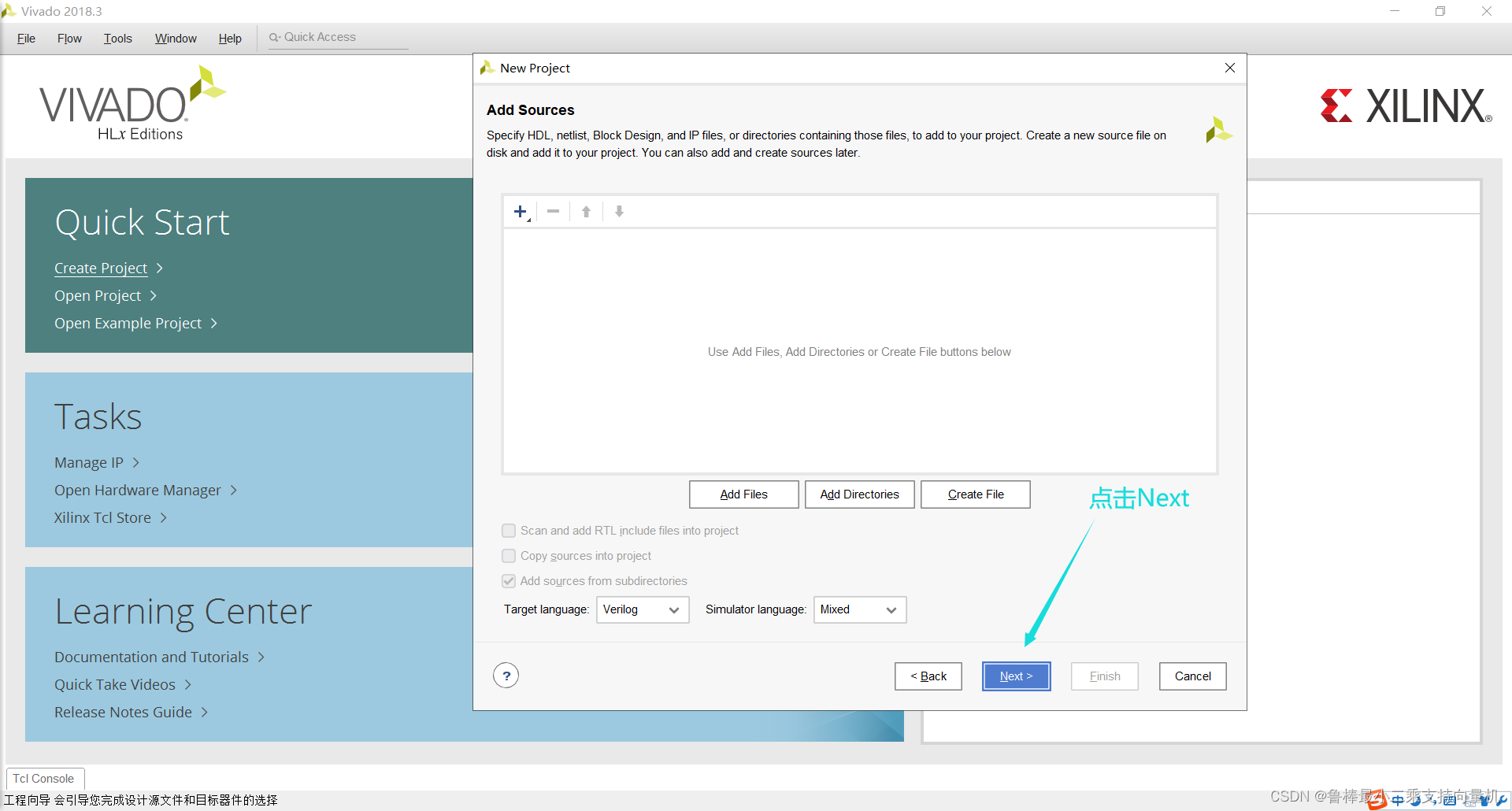The width and height of the screenshot is (1512, 811).
Task: Open the Help menu
Action: (x=230, y=38)
